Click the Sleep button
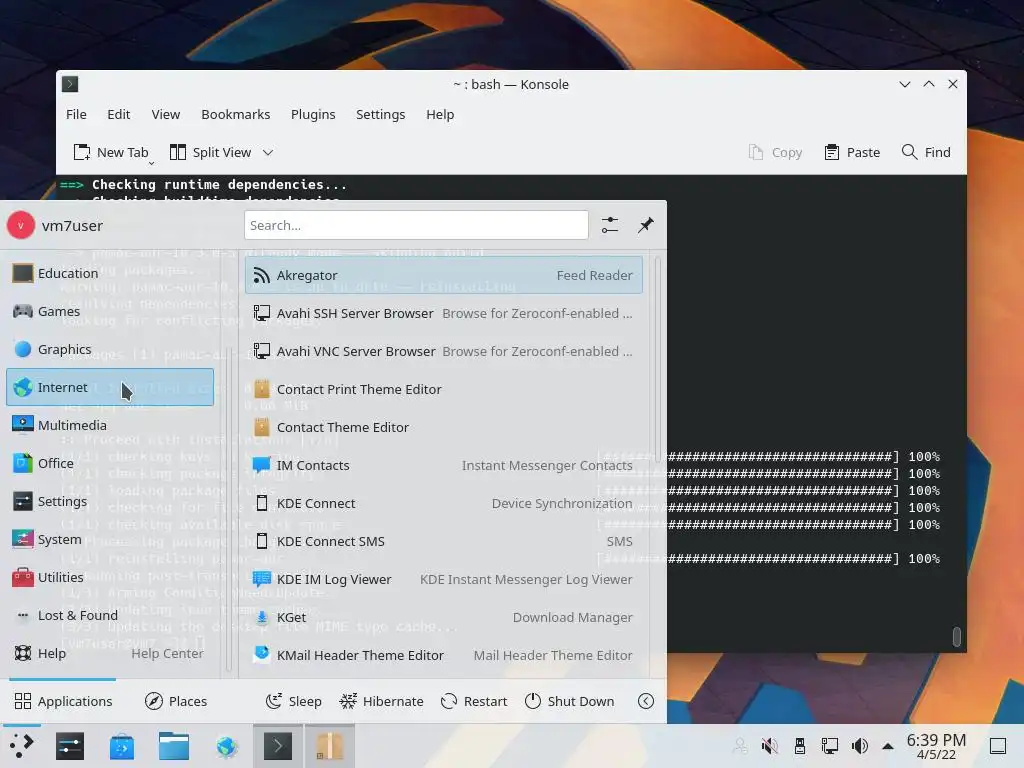This screenshot has height=768, width=1024. (x=294, y=701)
